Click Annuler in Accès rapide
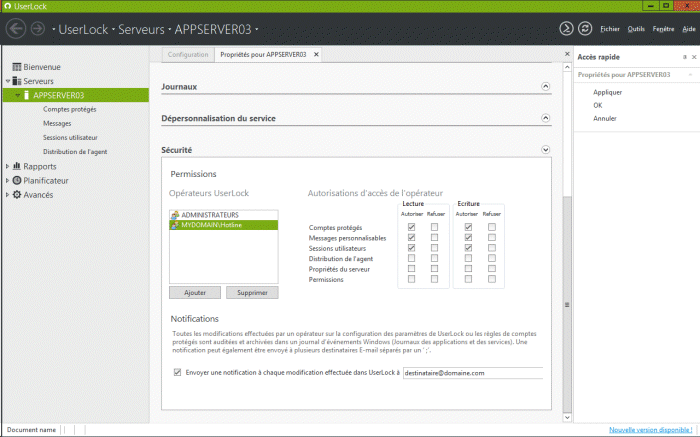This screenshot has width=700, height=437. pyautogui.click(x=605, y=118)
